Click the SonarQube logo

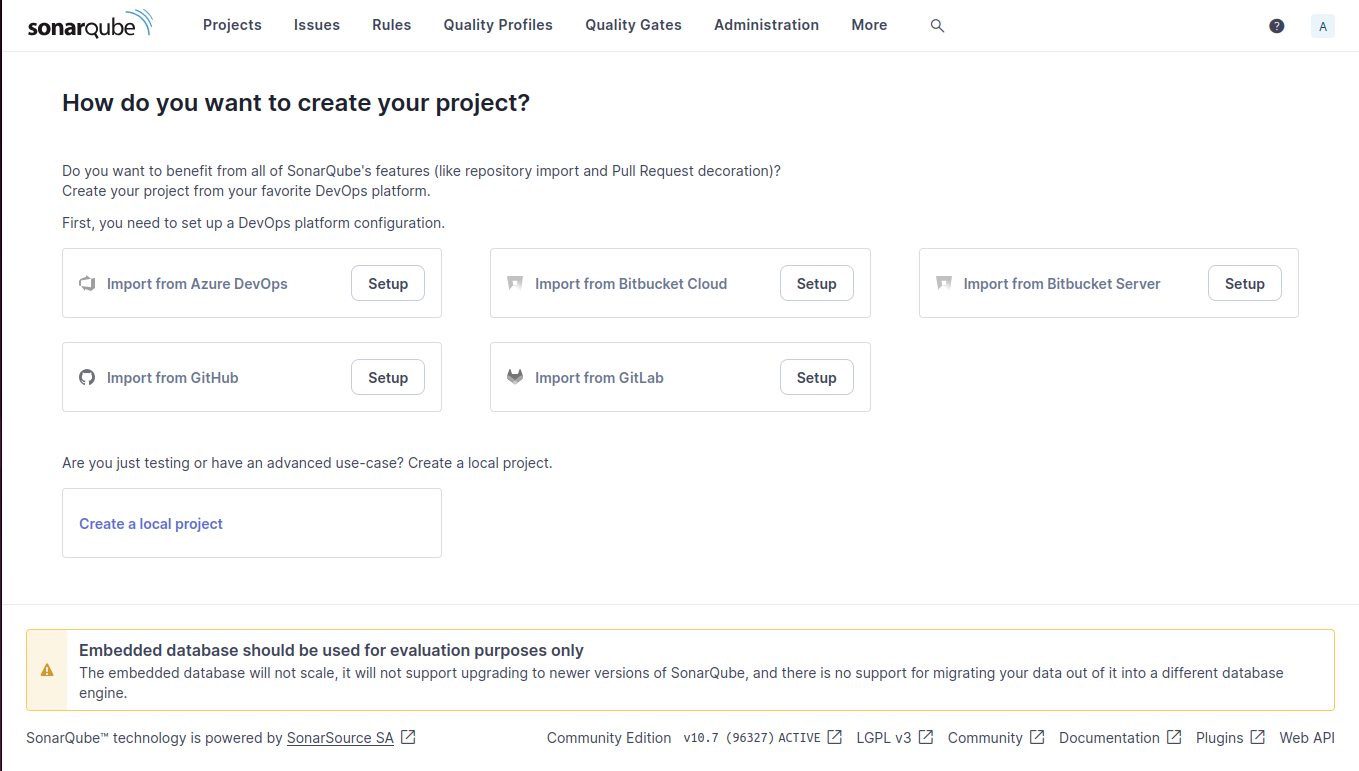click(x=90, y=25)
